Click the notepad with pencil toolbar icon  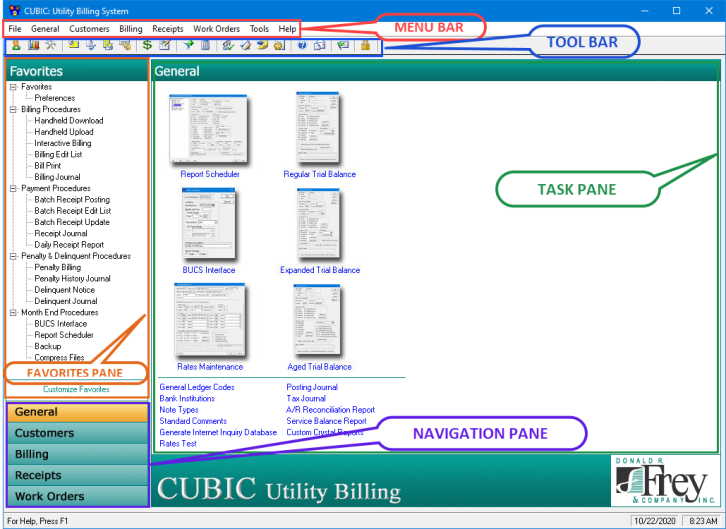coord(165,45)
